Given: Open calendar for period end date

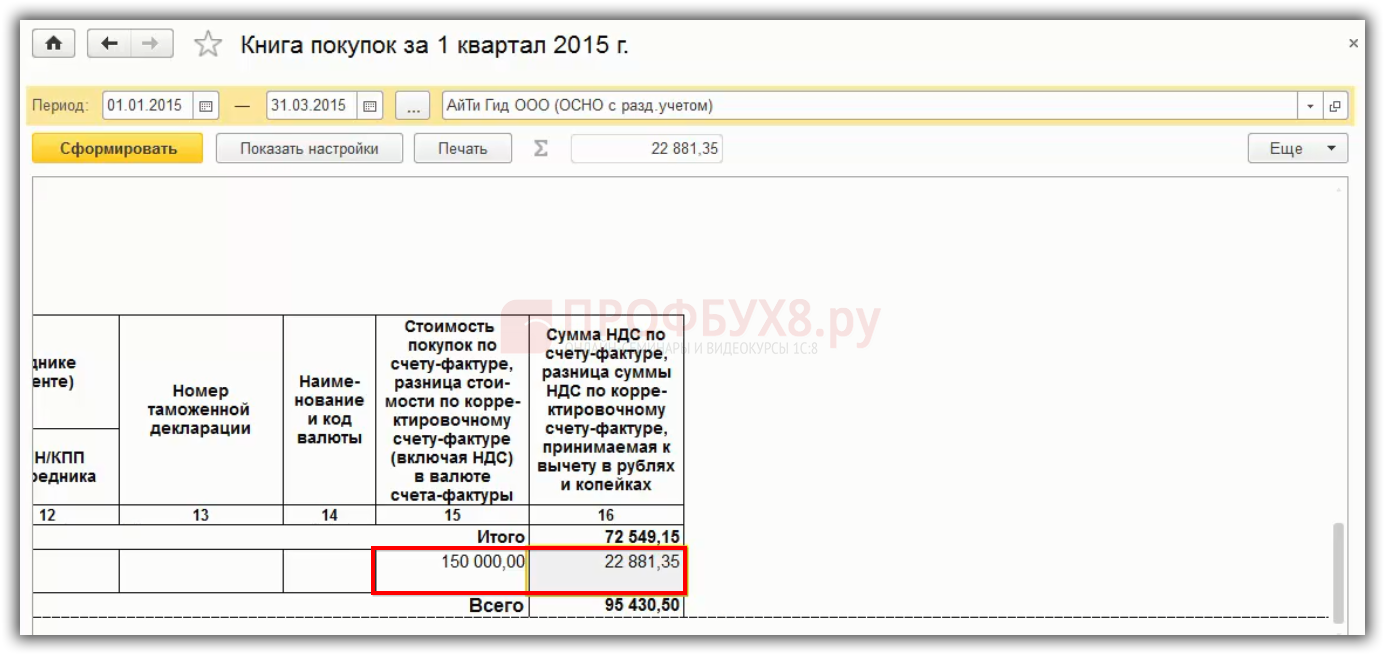Looking at the screenshot, I should 369,106.
